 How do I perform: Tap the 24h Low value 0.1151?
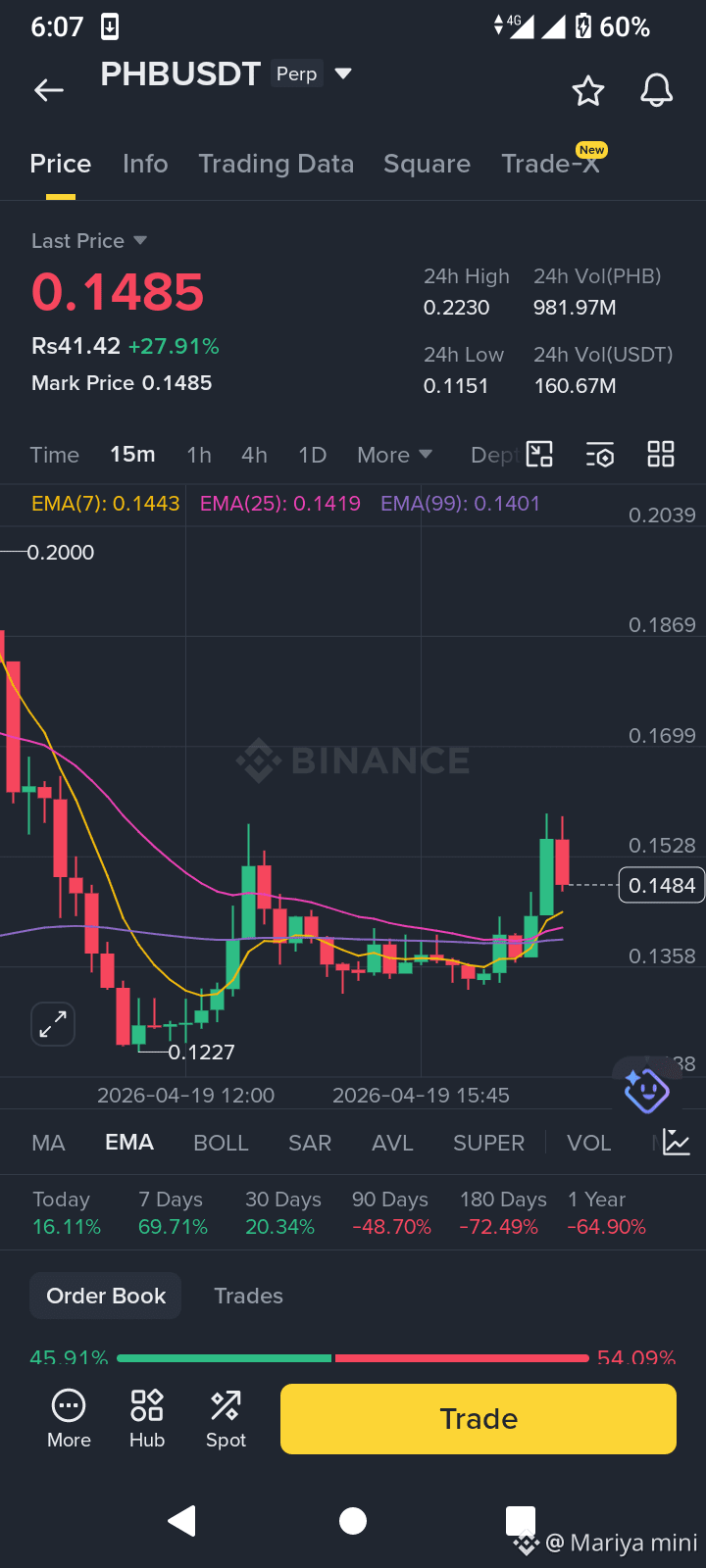pos(456,386)
